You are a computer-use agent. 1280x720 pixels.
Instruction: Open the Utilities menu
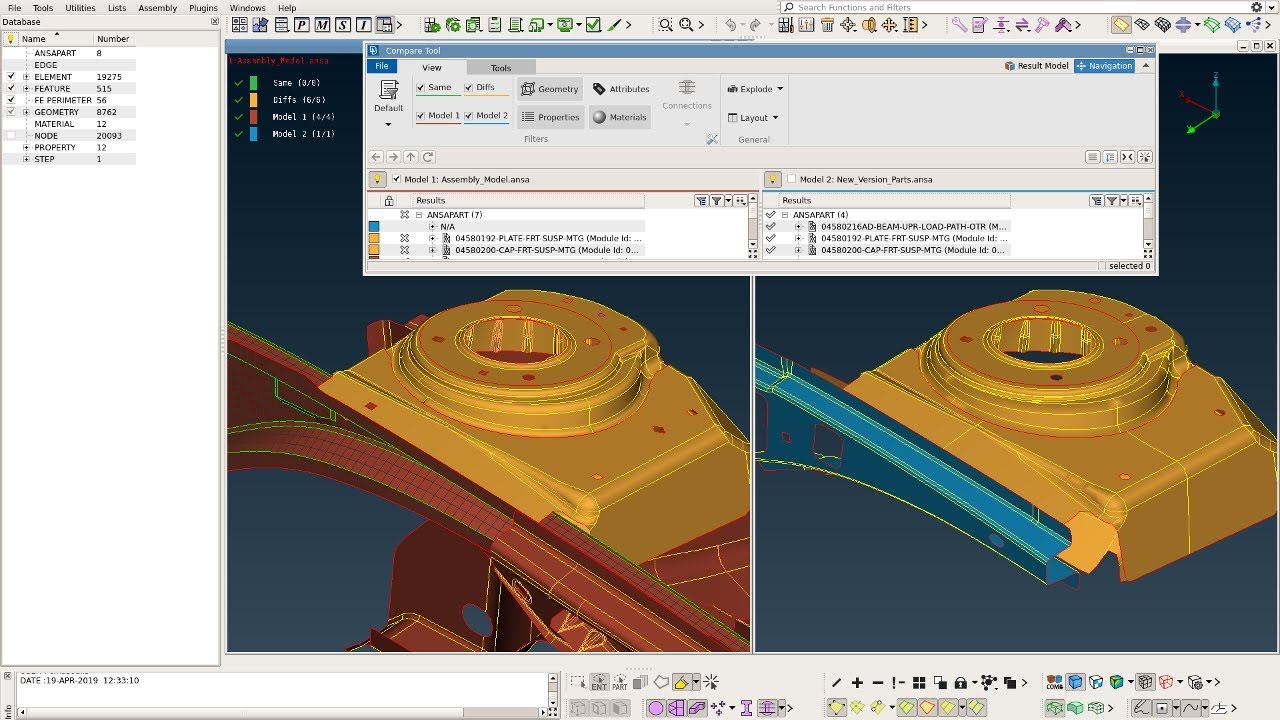[80, 8]
